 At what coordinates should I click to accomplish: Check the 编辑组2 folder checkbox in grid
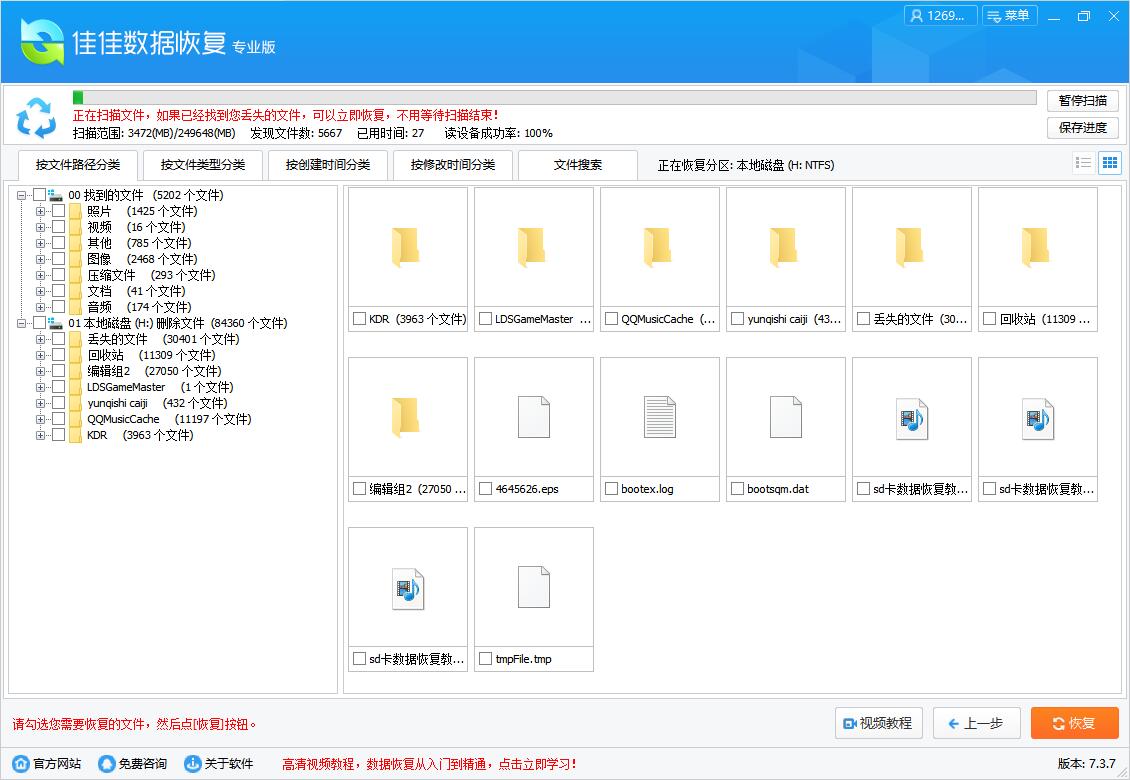coord(359,489)
